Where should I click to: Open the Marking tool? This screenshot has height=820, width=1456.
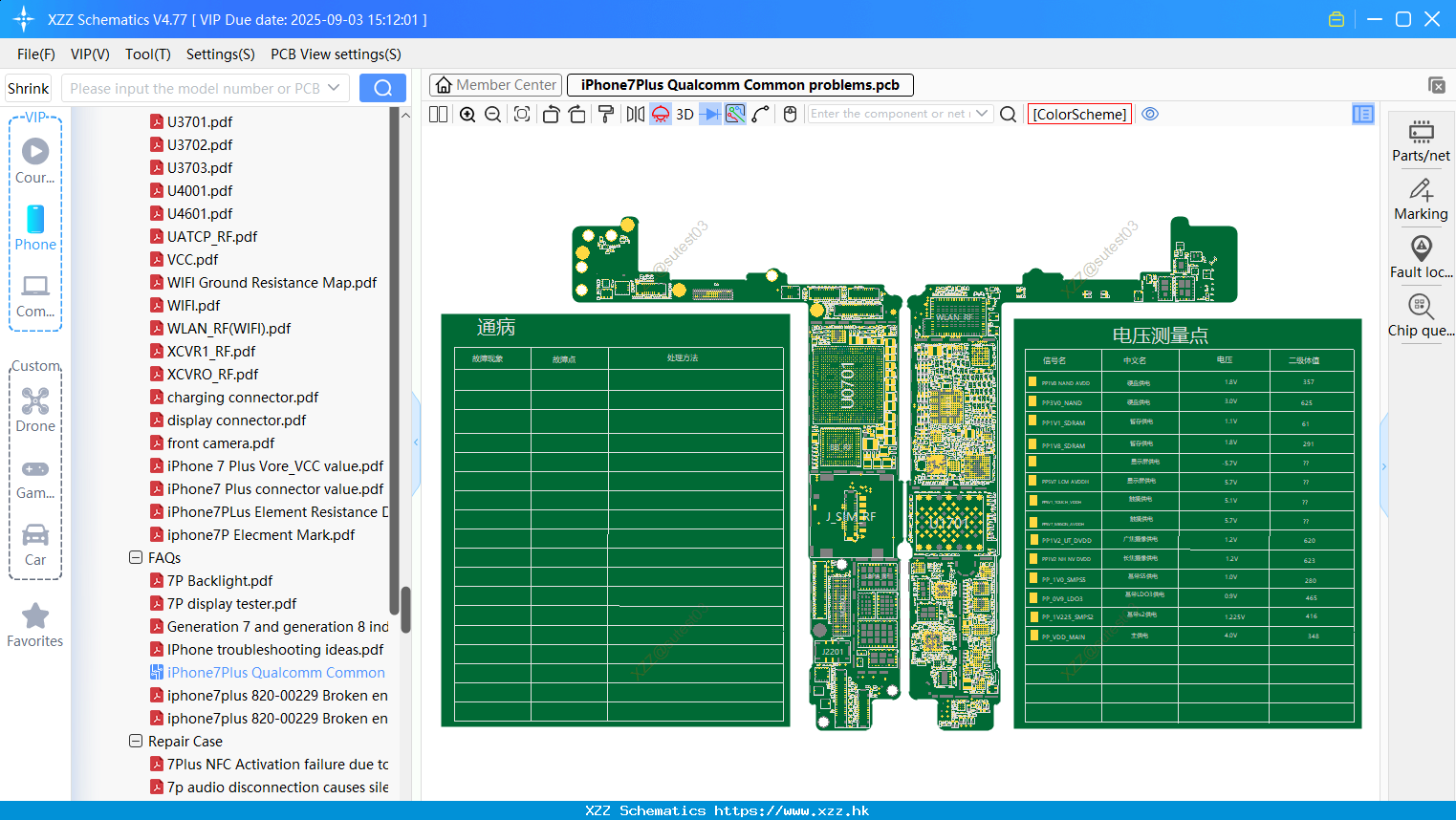1421,200
